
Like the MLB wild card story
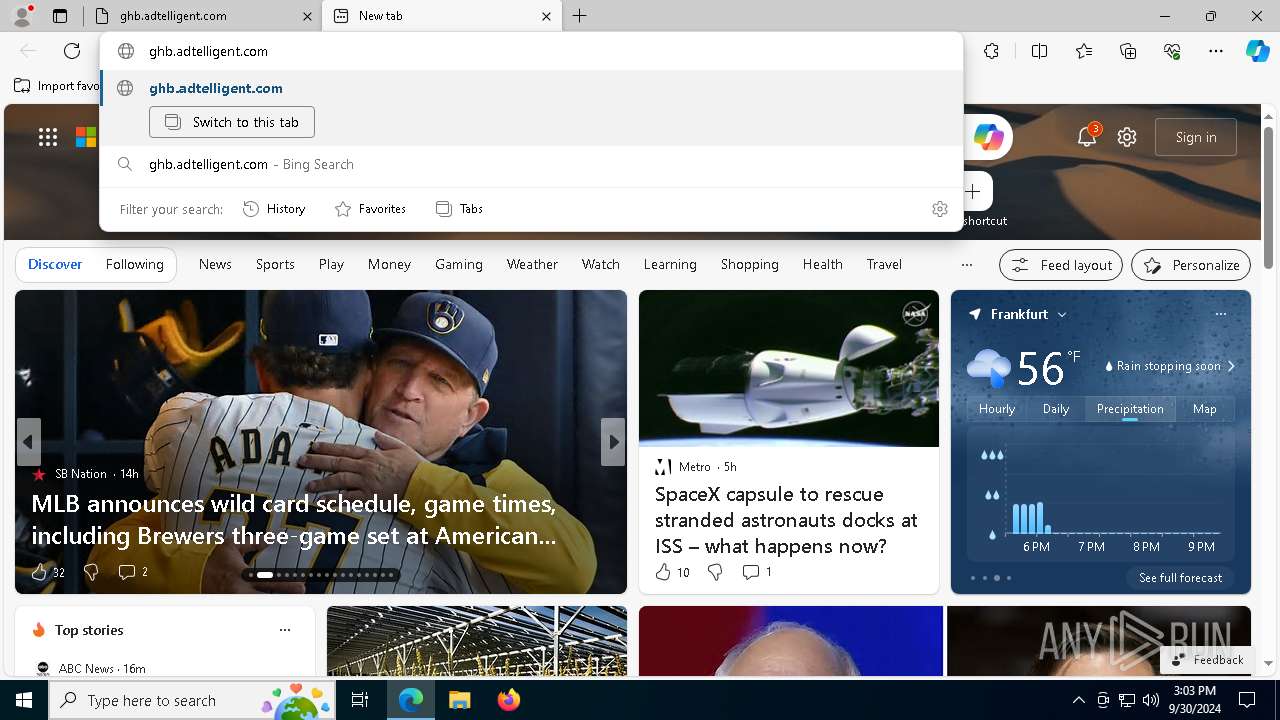pyautogui.click(x=39, y=572)
